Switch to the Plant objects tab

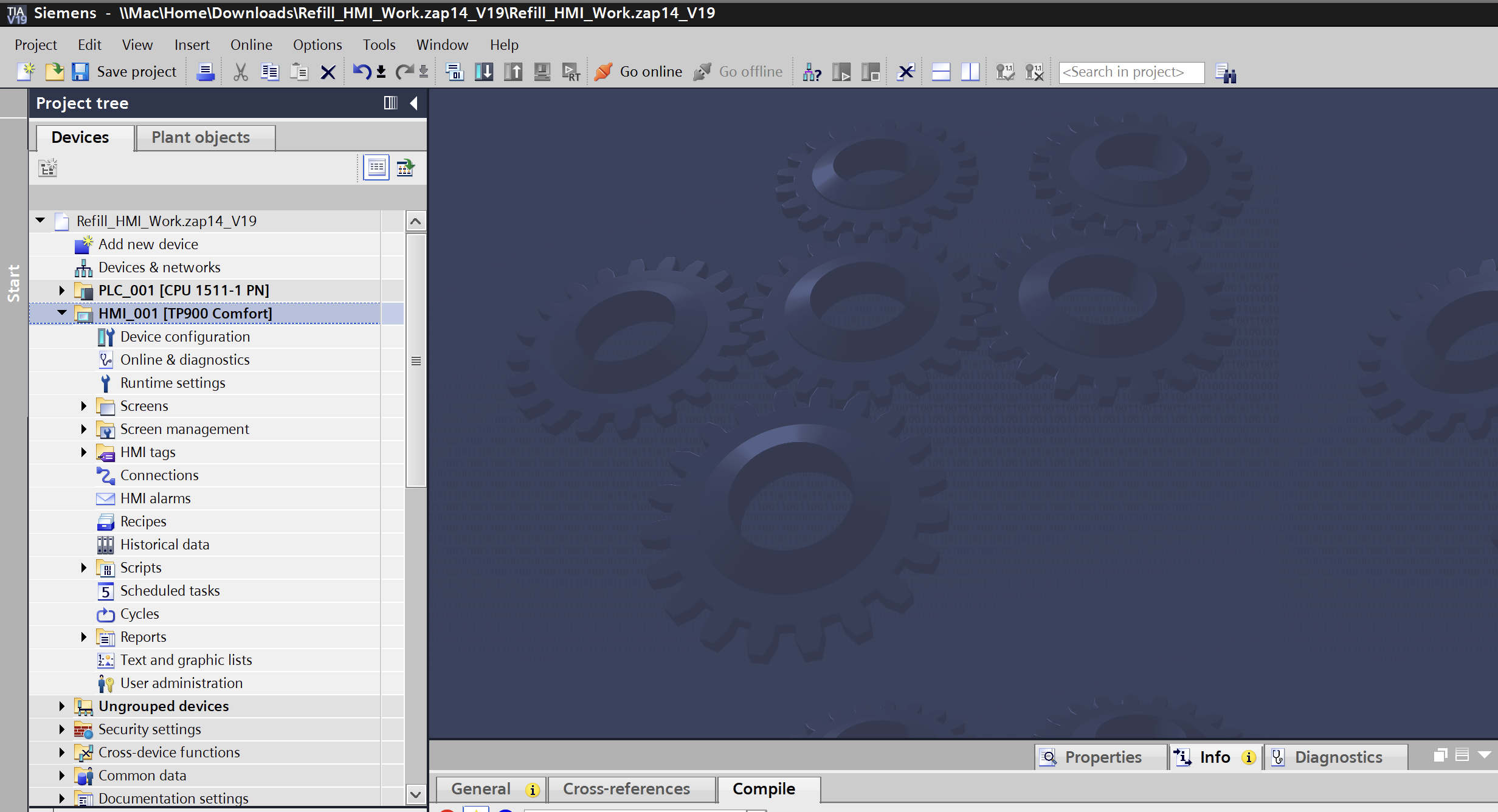point(201,137)
